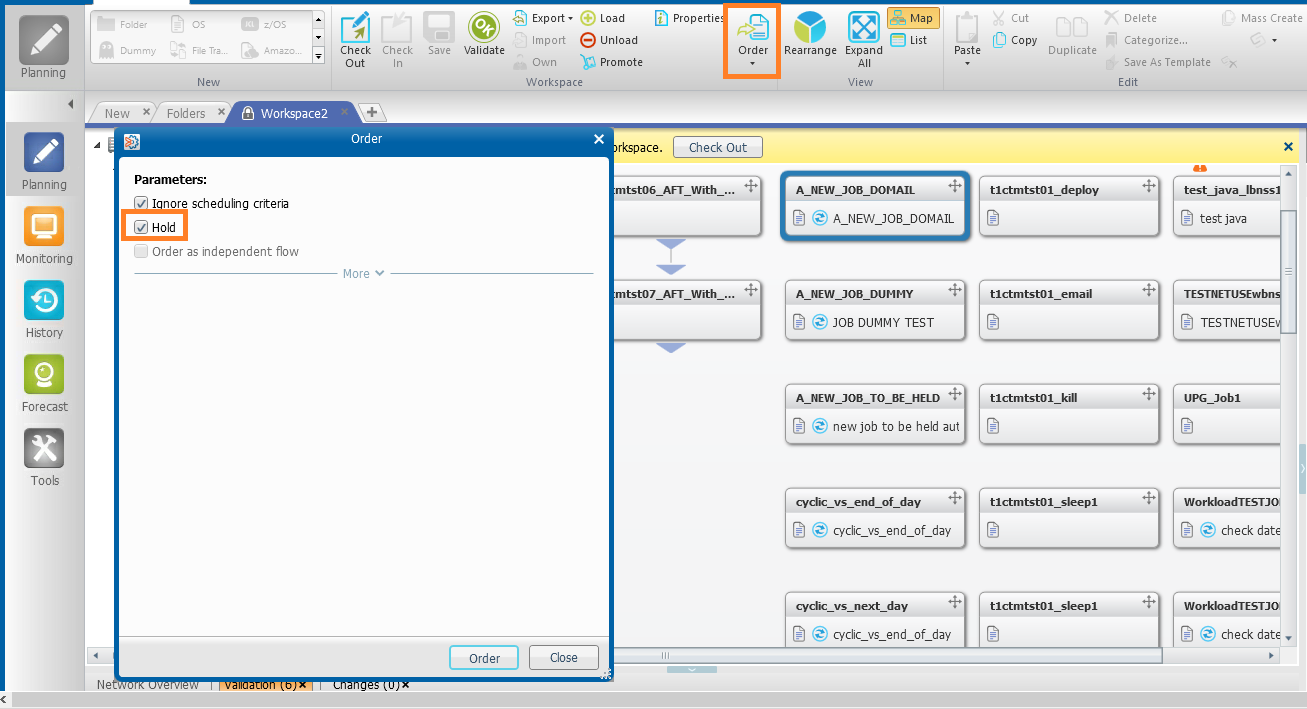The height and width of the screenshot is (709, 1307).
Task: Click move handle on t1ctmtst01_deploy tile
Action: point(1149,186)
